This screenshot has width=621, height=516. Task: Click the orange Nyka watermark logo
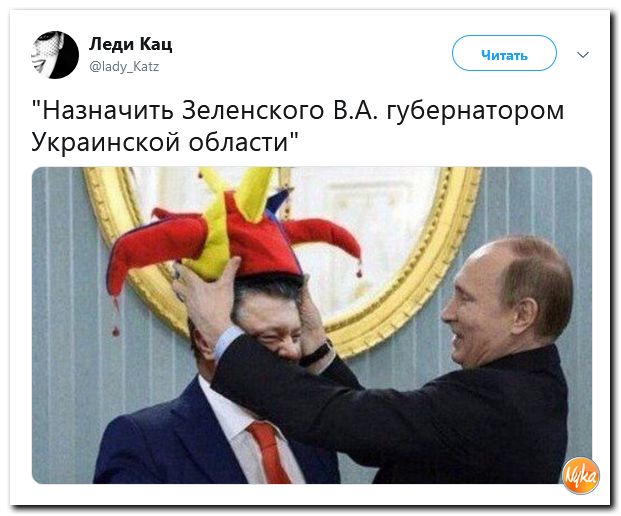click(x=581, y=475)
